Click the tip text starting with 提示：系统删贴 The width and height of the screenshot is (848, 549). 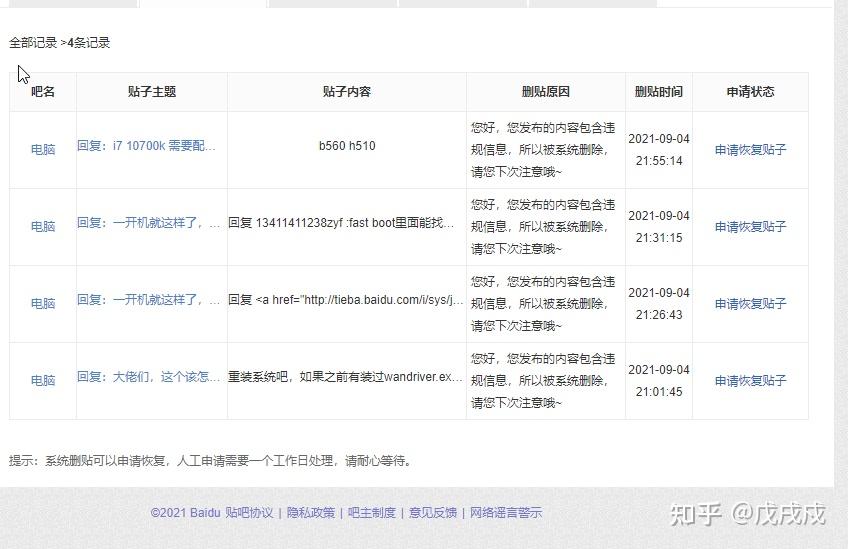(x=210, y=461)
